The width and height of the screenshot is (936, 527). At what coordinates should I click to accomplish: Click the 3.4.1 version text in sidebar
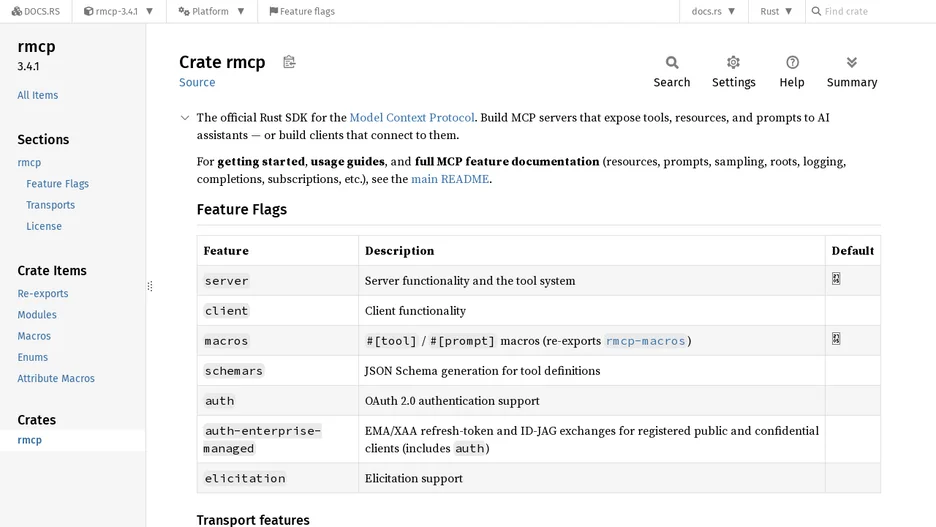coord(28,66)
